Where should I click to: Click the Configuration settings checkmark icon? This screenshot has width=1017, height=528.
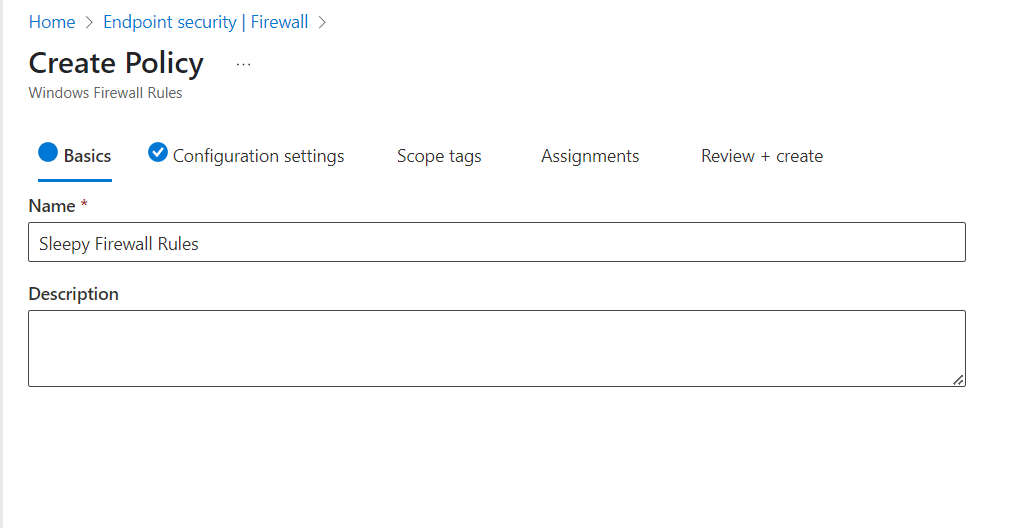(158, 152)
